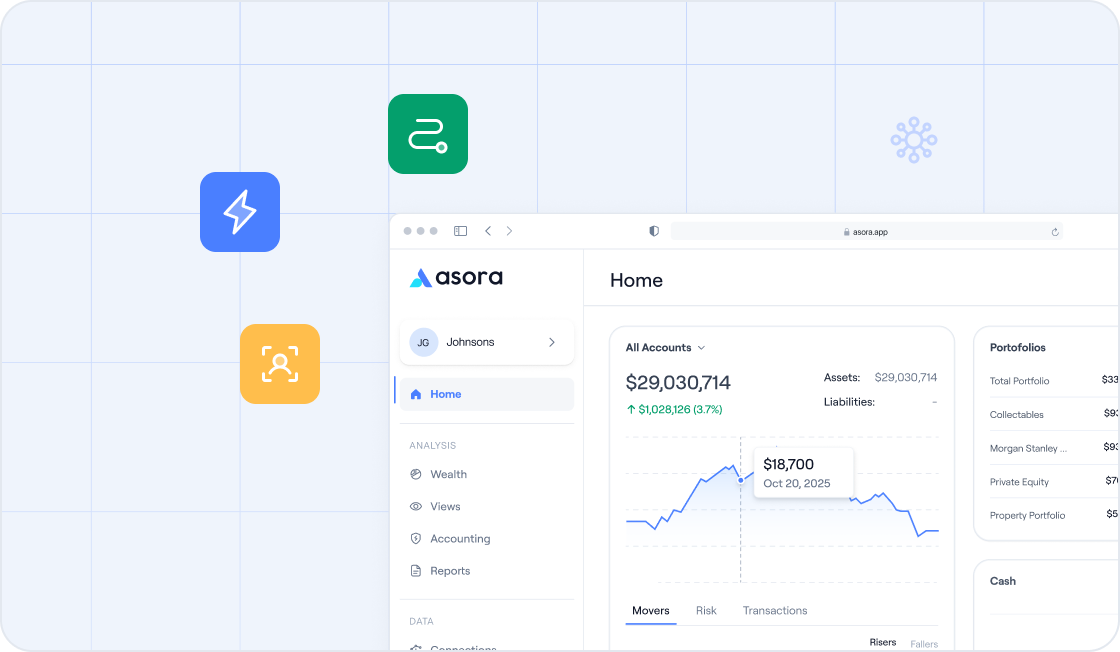Click the Portofolios card heading
This screenshot has width=1120, height=652.
click(x=1018, y=348)
